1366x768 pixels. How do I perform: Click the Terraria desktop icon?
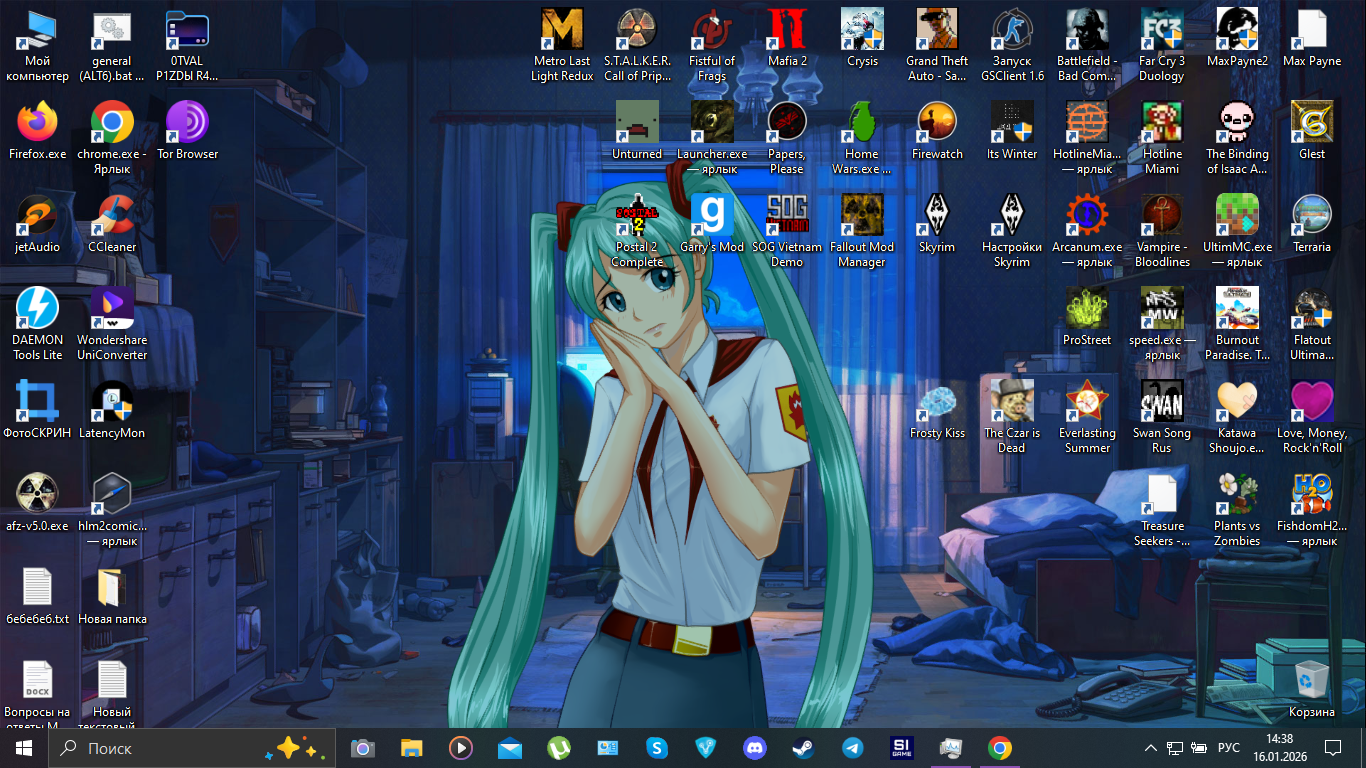pos(1312,225)
